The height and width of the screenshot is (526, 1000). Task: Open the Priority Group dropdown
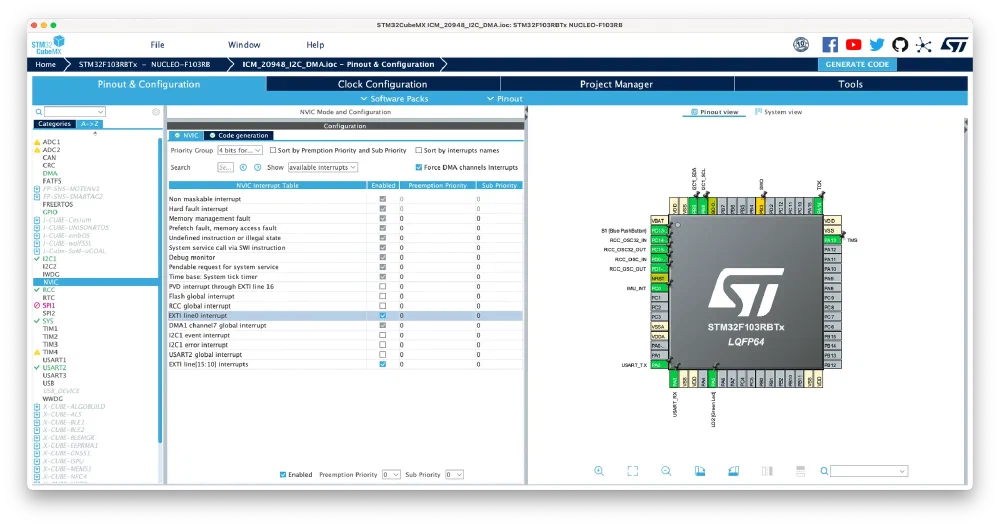tap(241, 150)
